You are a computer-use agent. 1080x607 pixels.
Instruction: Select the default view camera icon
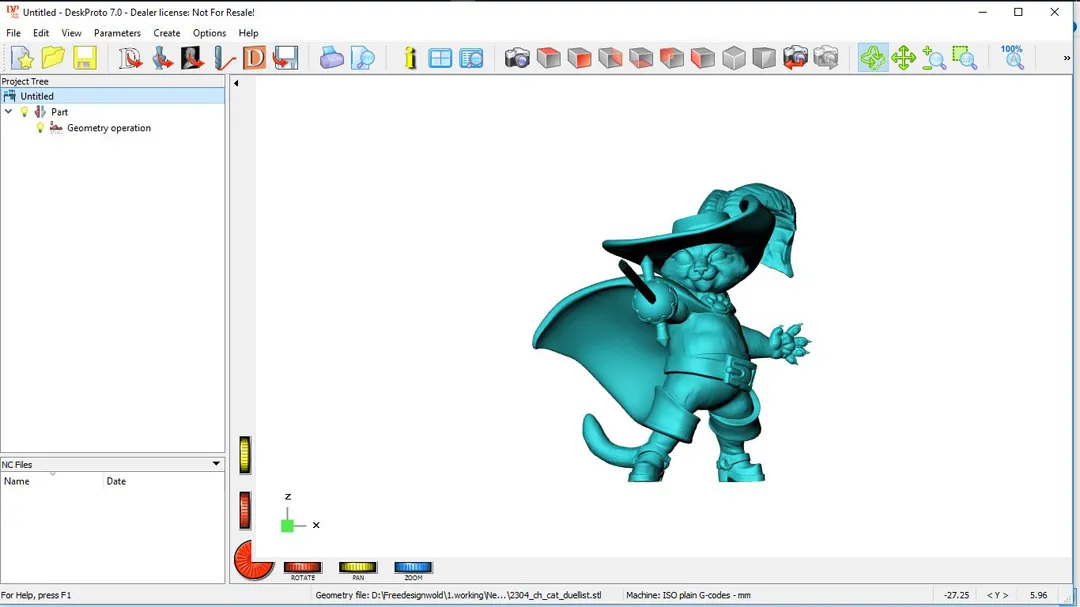click(517, 59)
